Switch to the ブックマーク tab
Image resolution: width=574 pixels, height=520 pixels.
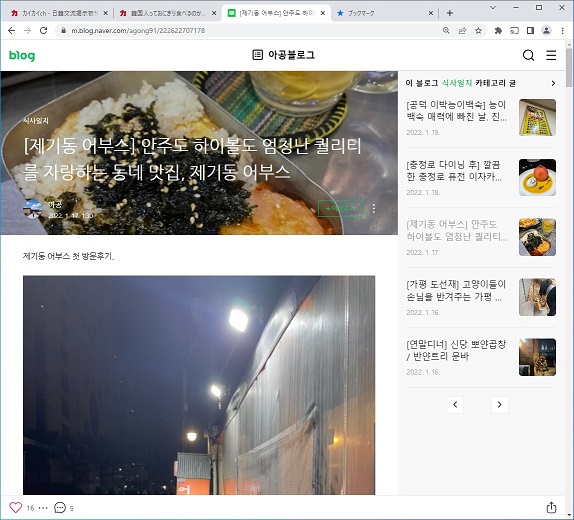(x=383, y=13)
